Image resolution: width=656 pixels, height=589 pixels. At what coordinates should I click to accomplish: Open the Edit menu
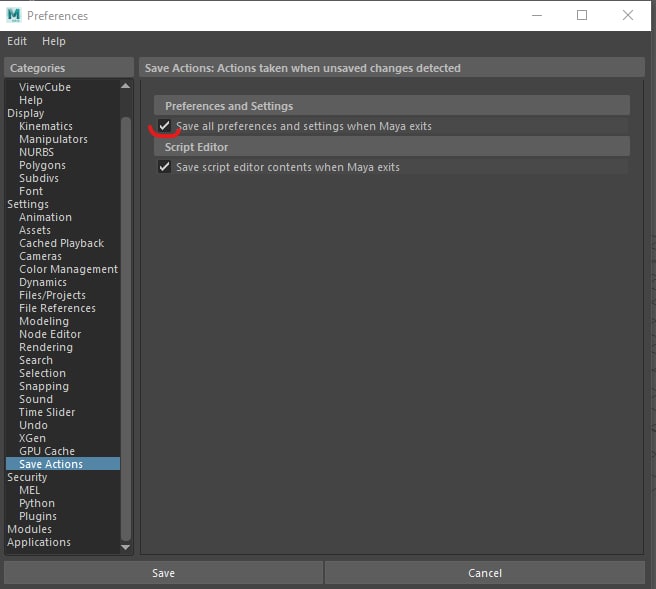click(17, 41)
